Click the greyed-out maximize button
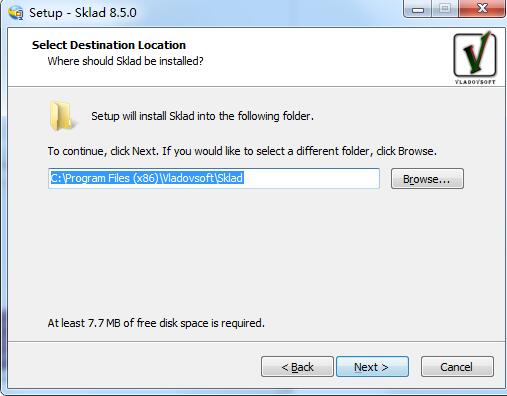507x396 pixels. click(445, 9)
